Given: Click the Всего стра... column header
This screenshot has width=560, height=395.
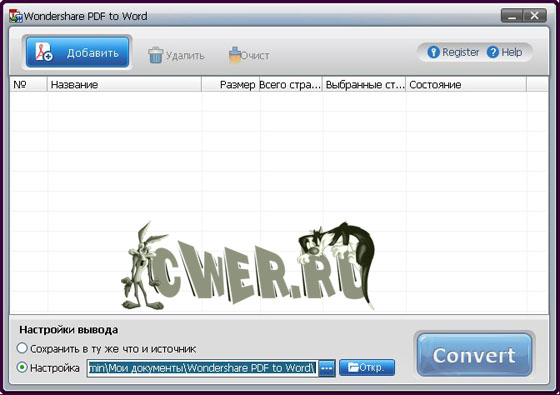Looking at the screenshot, I should click(x=291, y=85).
